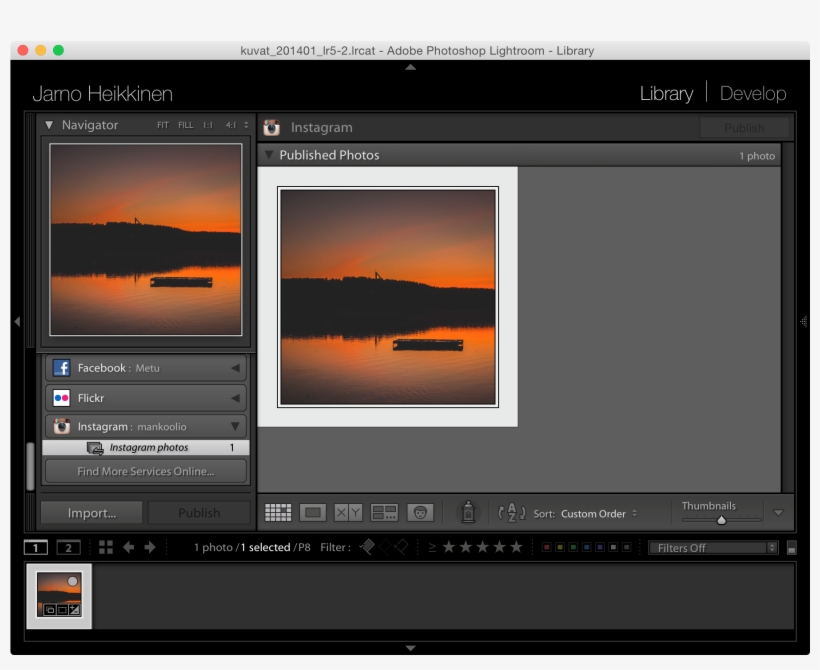Select the photo thumbnail in the filmstrip
This screenshot has height=670, width=820.
click(x=58, y=597)
